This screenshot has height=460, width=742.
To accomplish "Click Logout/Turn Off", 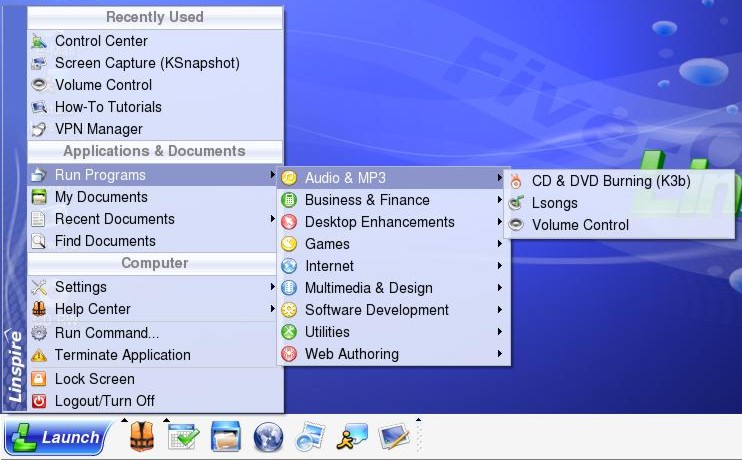I will point(104,401).
